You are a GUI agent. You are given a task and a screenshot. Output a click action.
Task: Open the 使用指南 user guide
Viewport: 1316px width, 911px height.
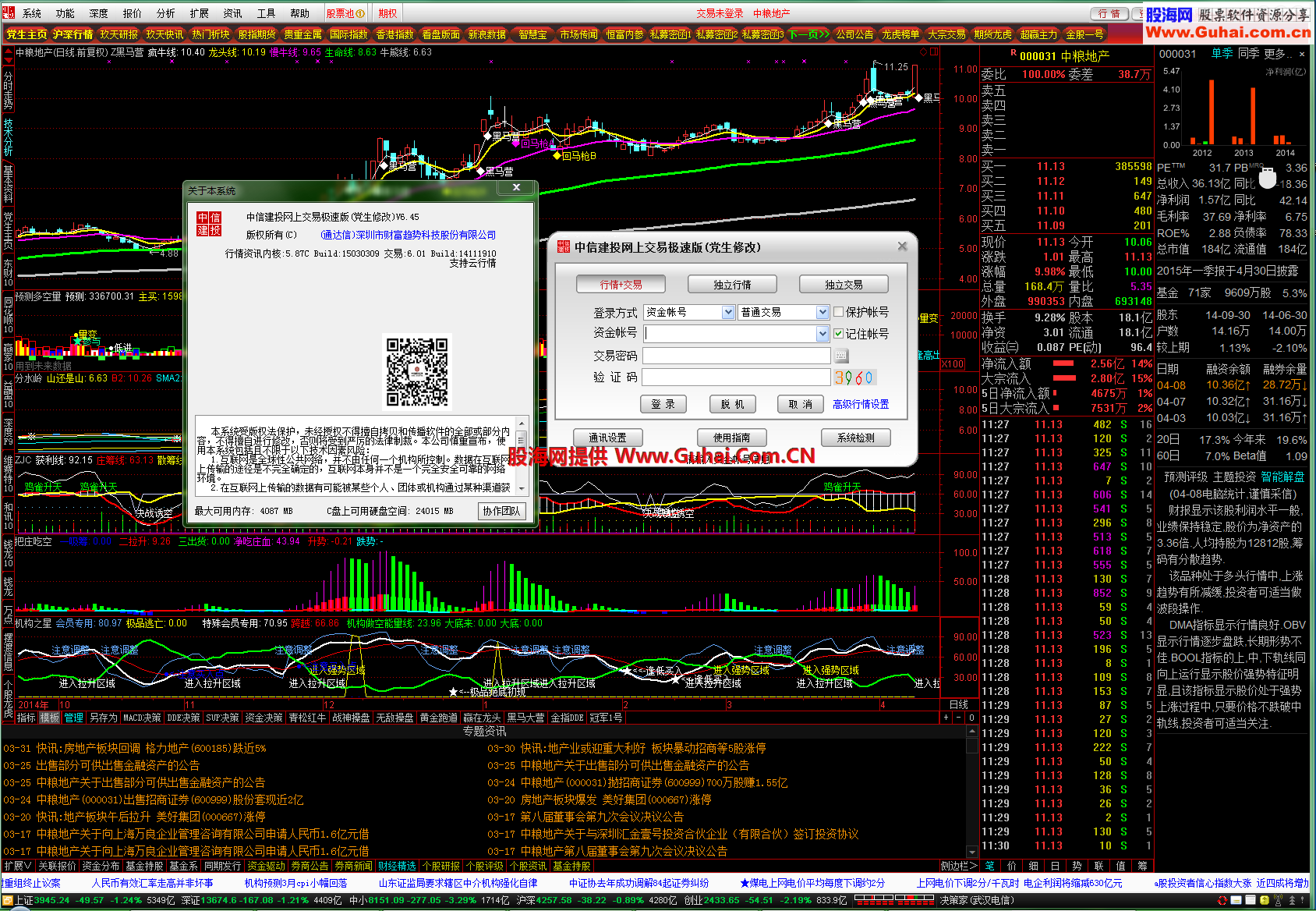point(732,438)
